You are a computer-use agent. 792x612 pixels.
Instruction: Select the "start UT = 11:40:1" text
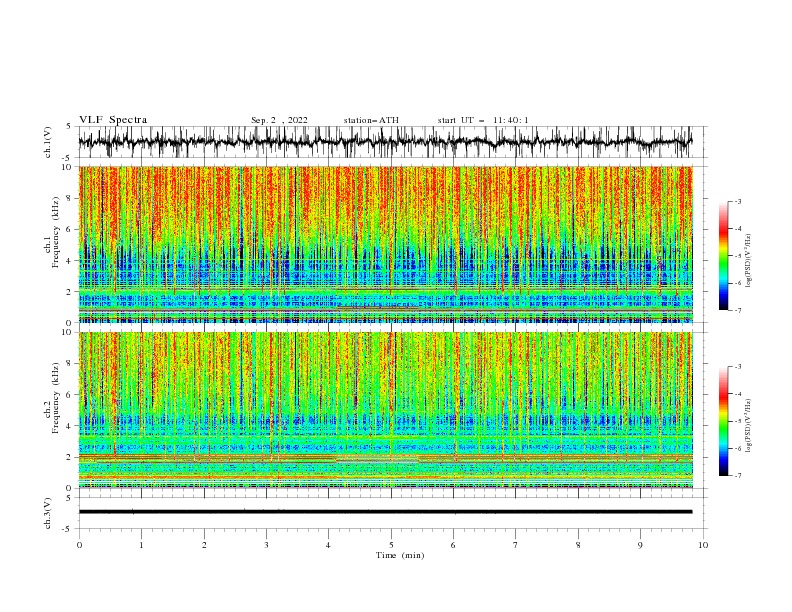(x=483, y=120)
